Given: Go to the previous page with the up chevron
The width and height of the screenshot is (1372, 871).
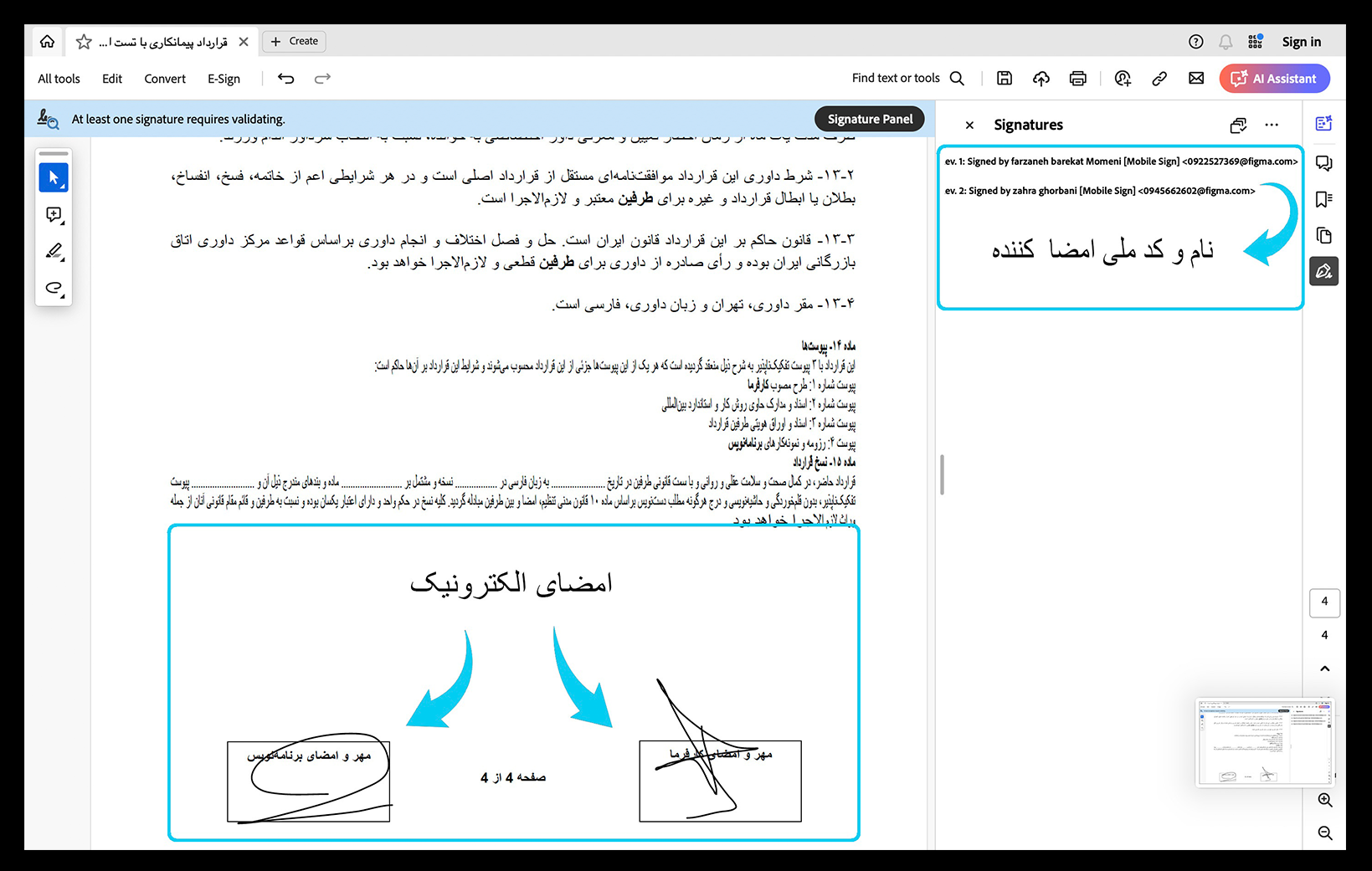Looking at the screenshot, I should coord(1324,669).
